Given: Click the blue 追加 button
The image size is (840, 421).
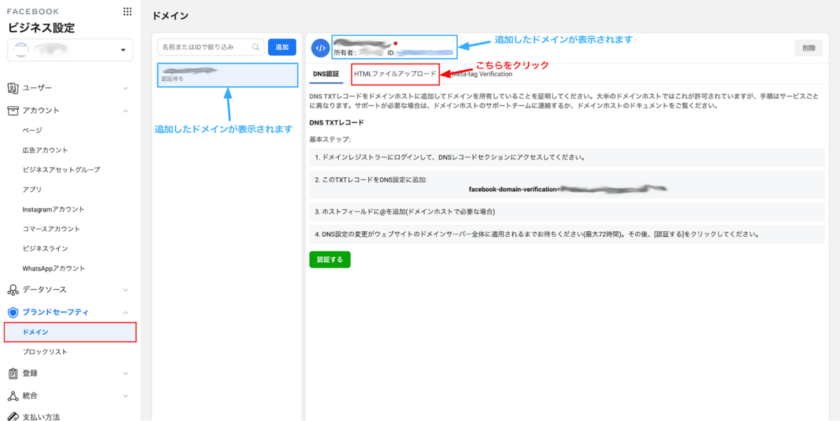Looking at the screenshot, I should (x=282, y=47).
